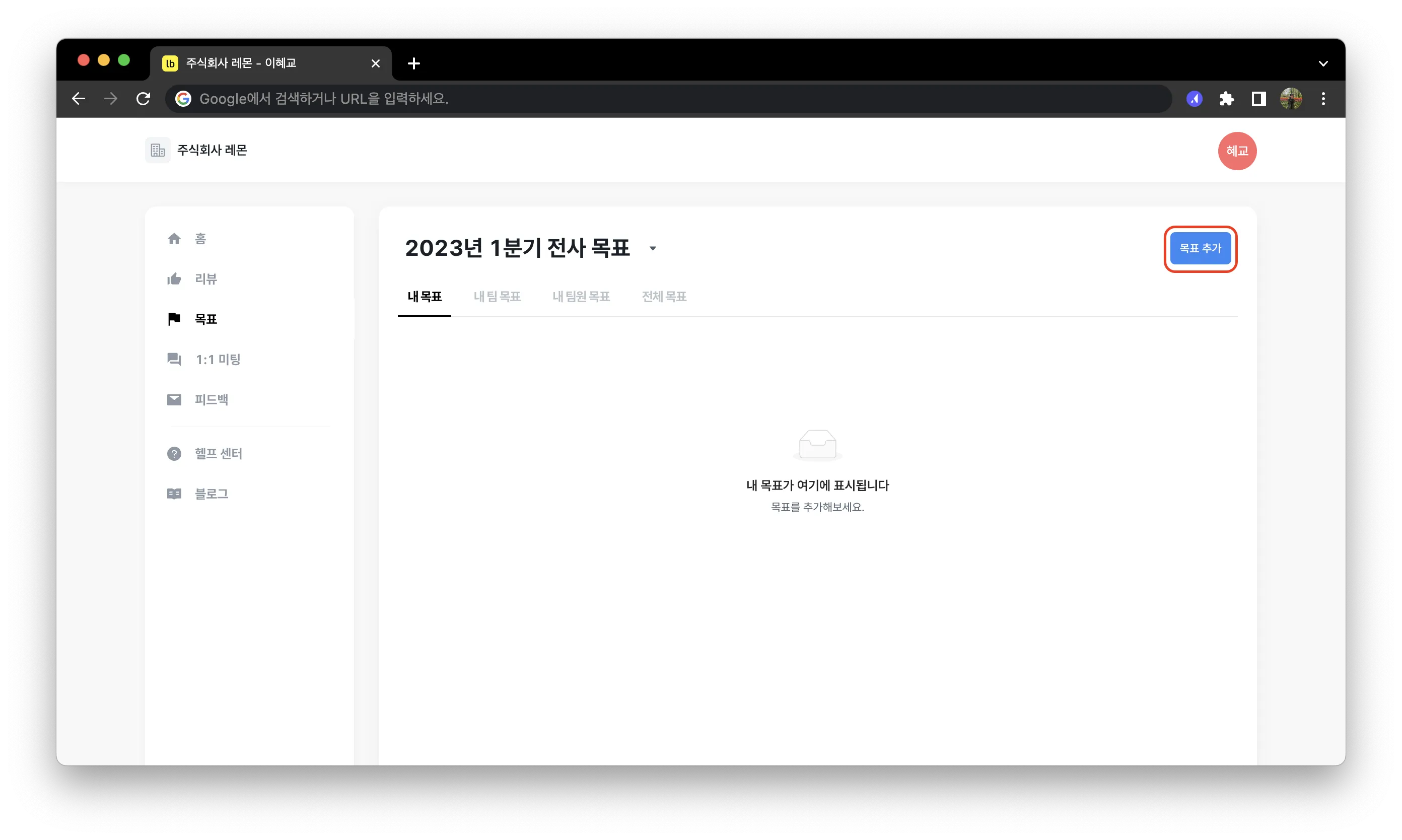Viewport: 1402px width, 840px height.
Task: Switch to the 전체 목표 tab
Action: (664, 297)
